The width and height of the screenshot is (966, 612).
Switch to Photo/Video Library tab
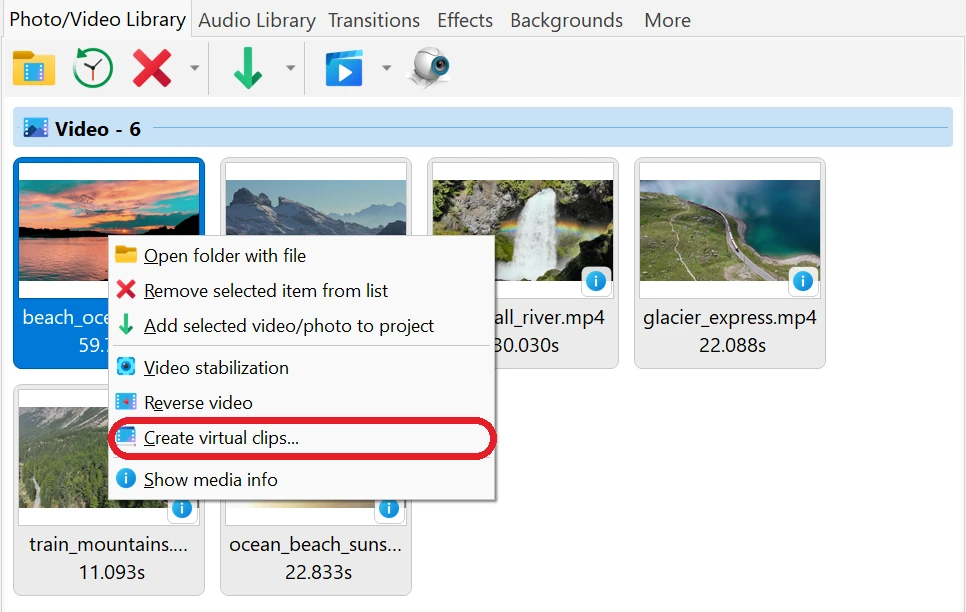(x=97, y=19)
